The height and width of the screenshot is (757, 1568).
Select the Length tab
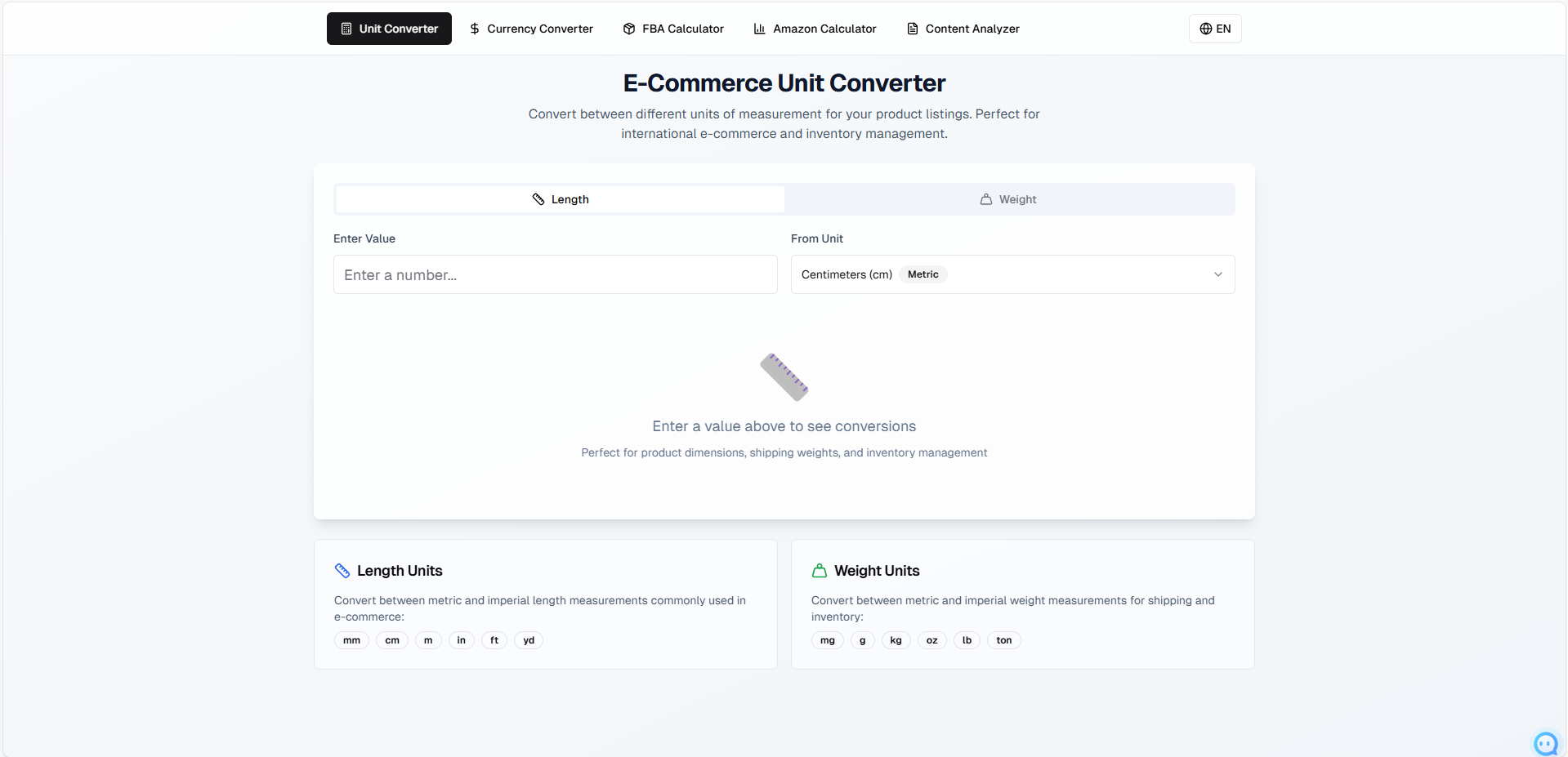tap(561, 199)
